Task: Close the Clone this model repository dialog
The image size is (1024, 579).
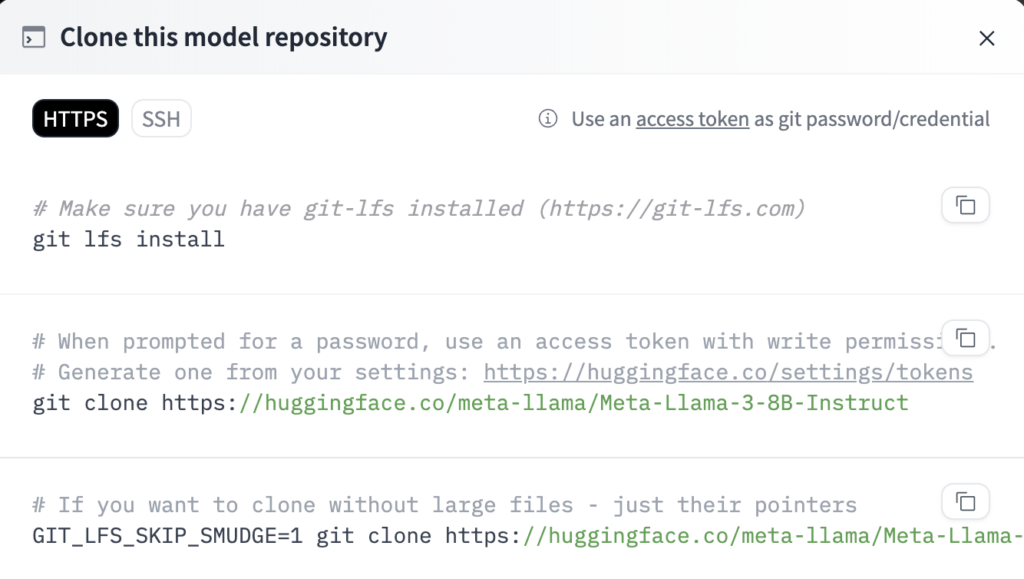Action: tap(986, 38)
